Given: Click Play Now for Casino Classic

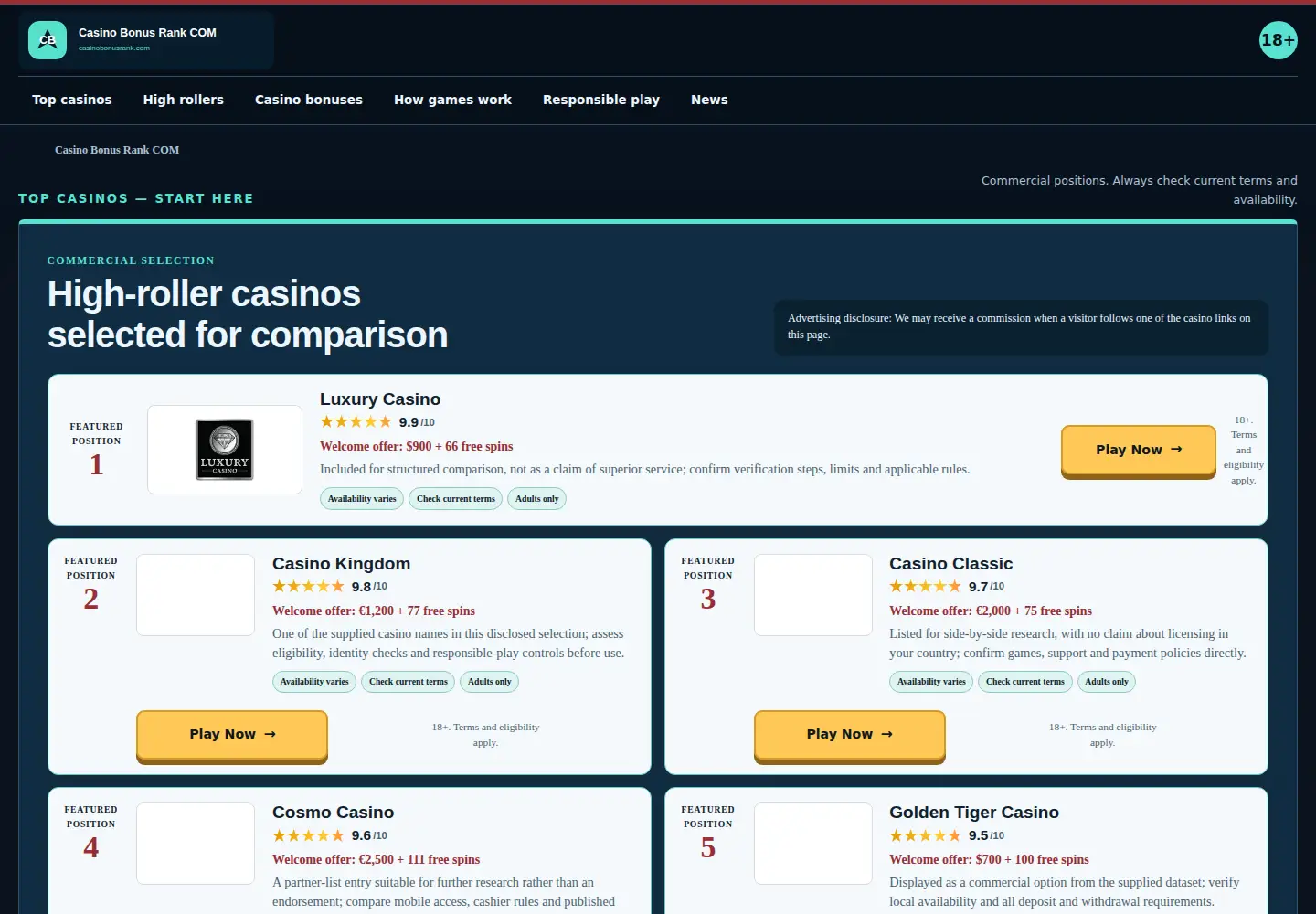Looking at the screenshot, I should point(850,734).
